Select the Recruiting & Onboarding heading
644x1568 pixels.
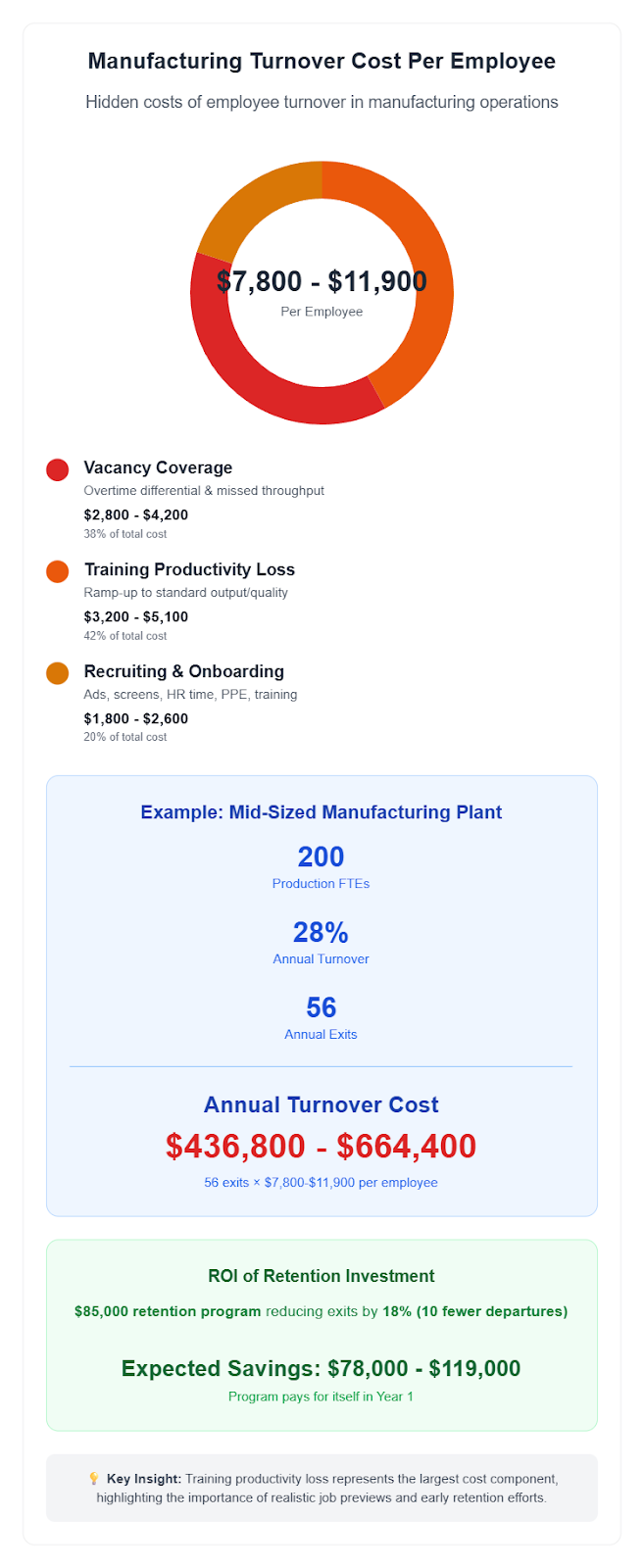[183, 671]
